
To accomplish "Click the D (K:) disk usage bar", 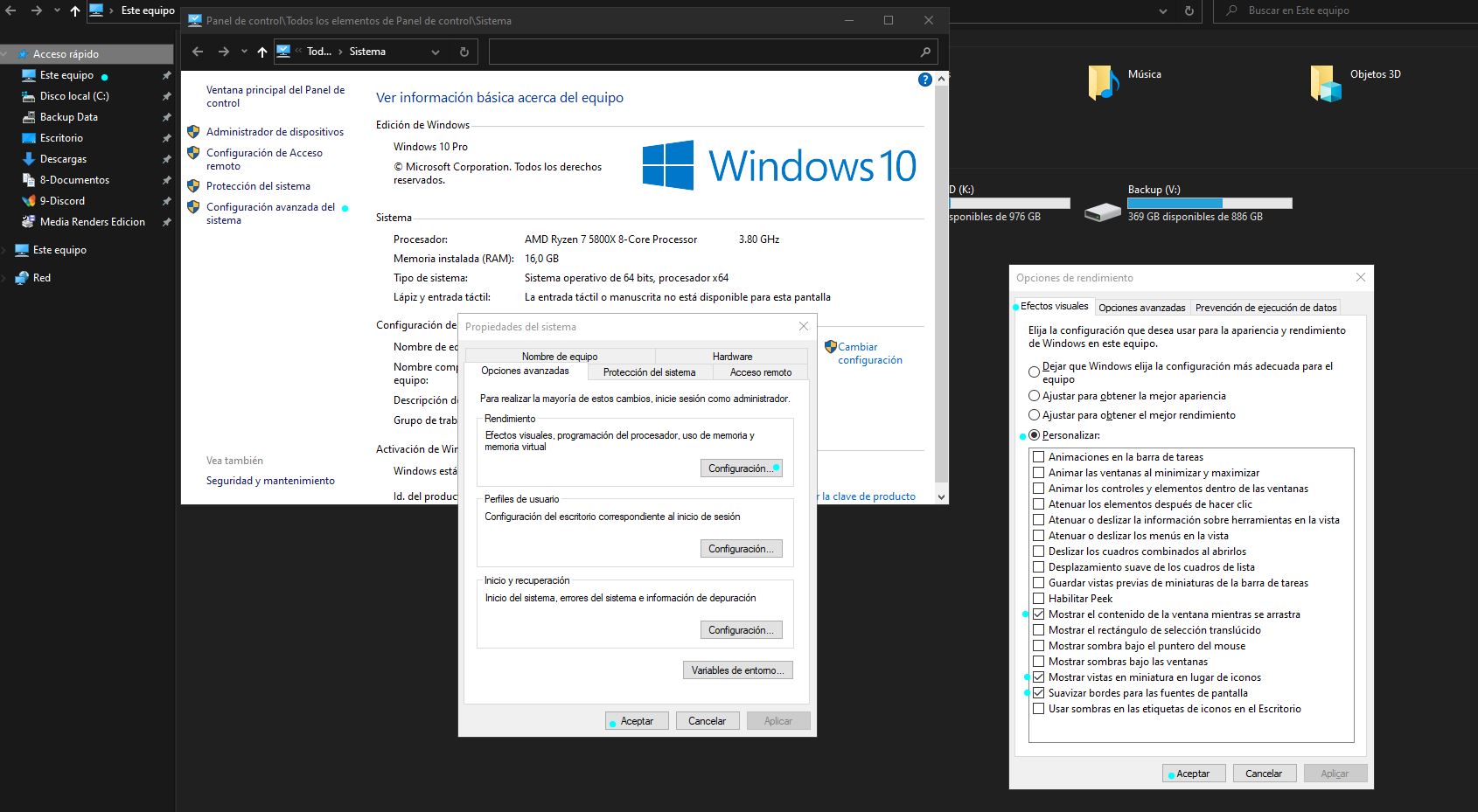I will 1009,203.
